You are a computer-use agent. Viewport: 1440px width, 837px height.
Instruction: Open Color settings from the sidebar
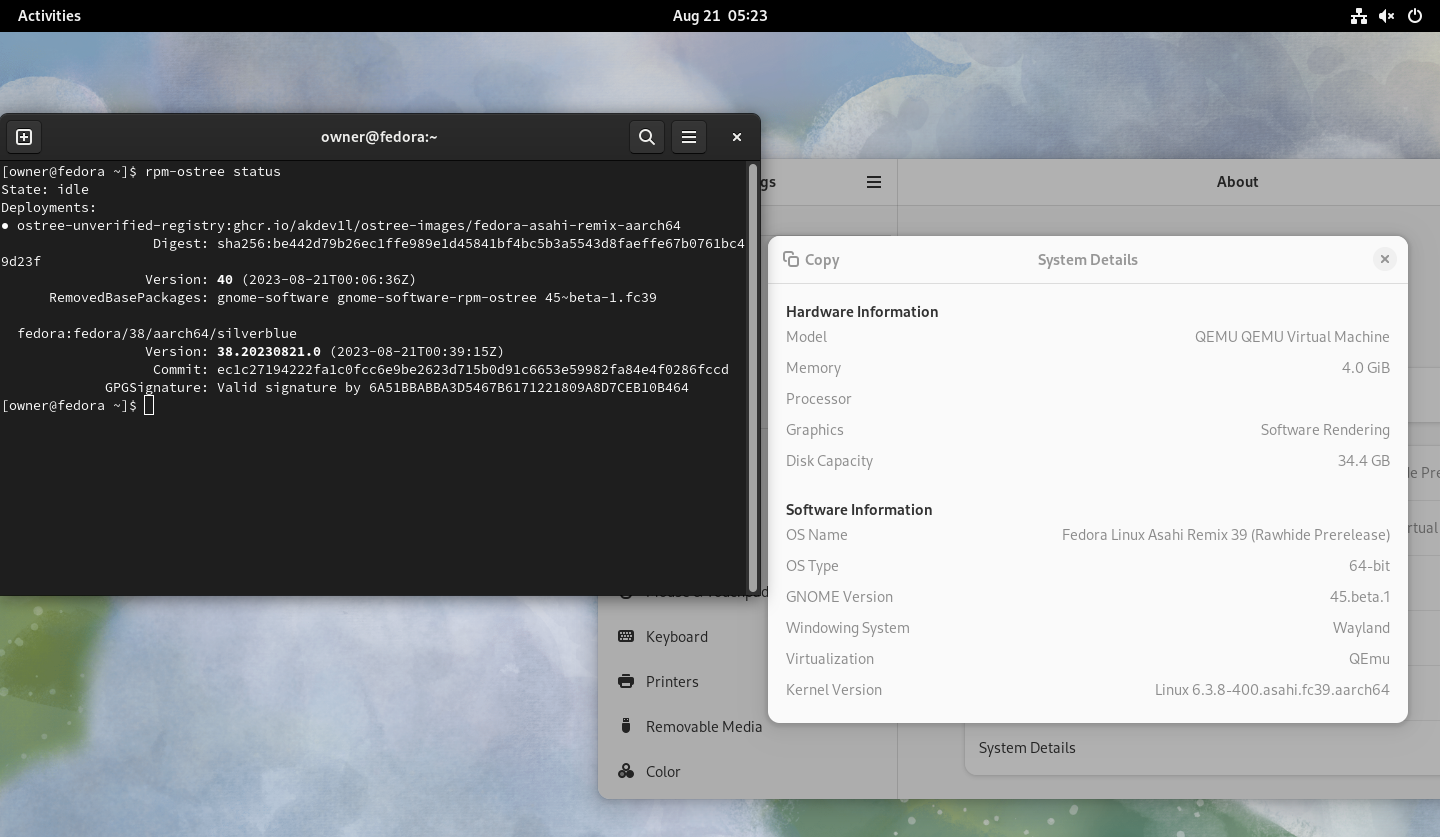pyautogui.click(x=663, y=771)
